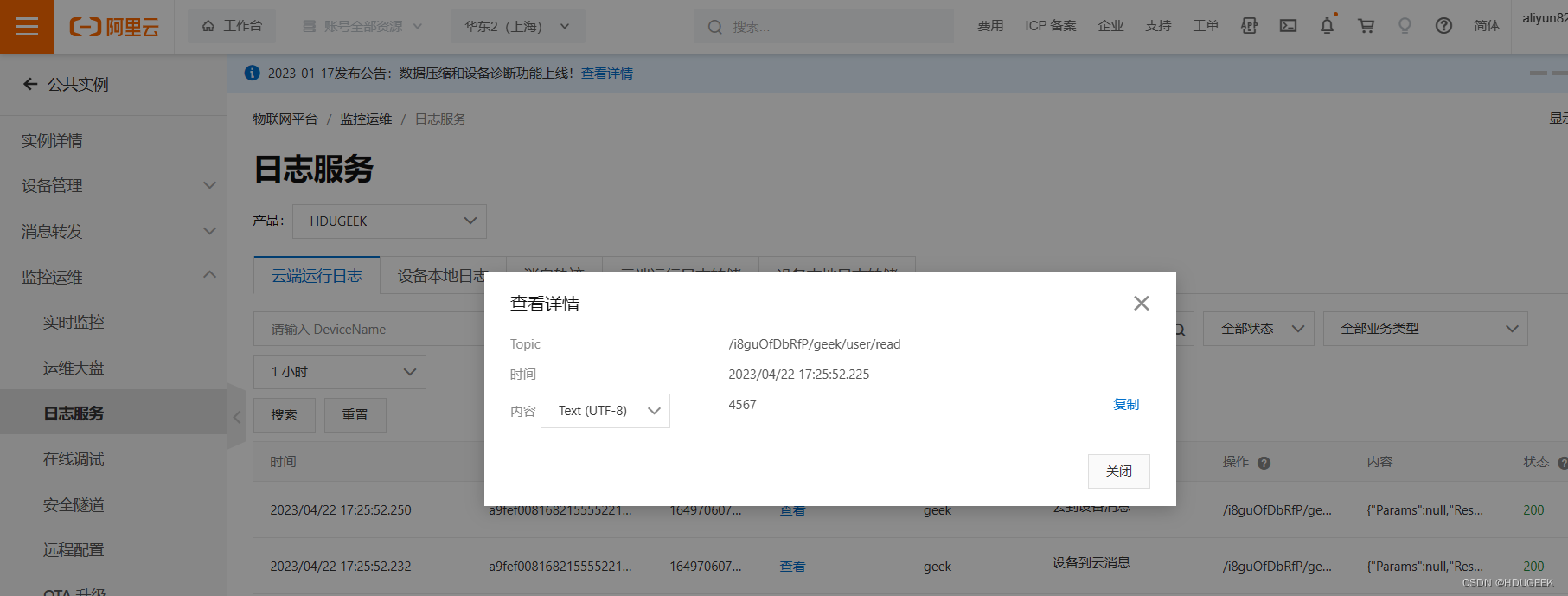
Task: Open the hamburger navigation menu
Action: click(27, 27)
